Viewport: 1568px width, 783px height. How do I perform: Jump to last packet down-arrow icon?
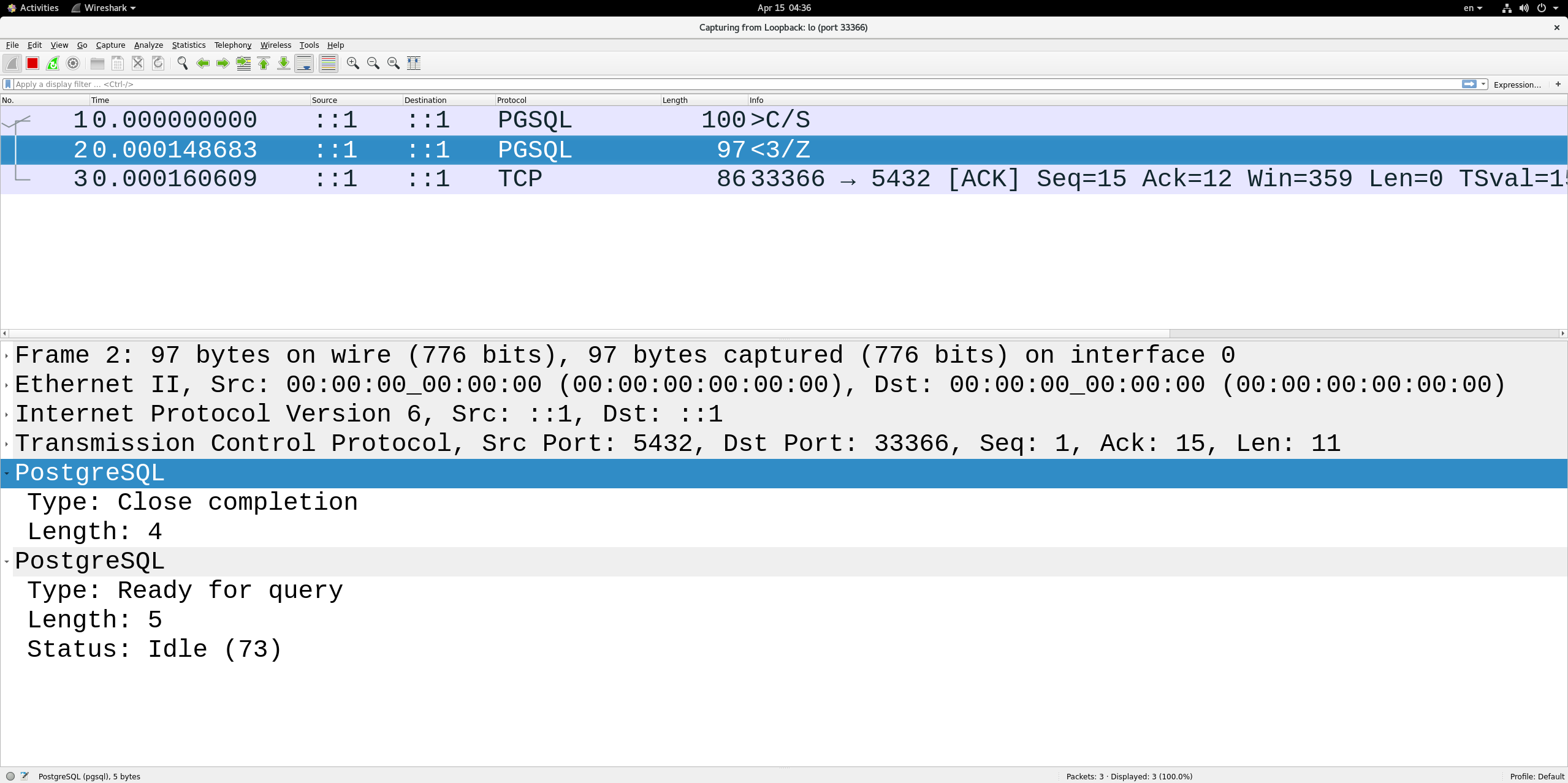coord(284,63)
